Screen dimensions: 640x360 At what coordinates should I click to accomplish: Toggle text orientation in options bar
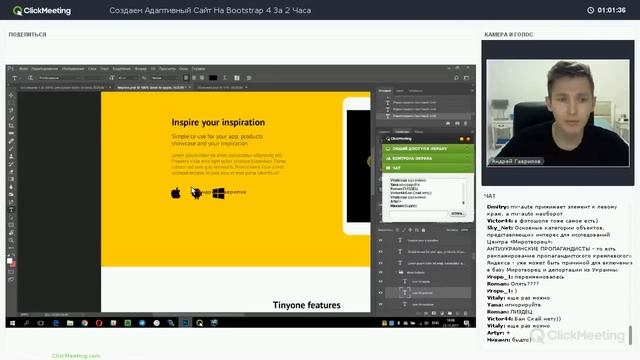point(30,78)
